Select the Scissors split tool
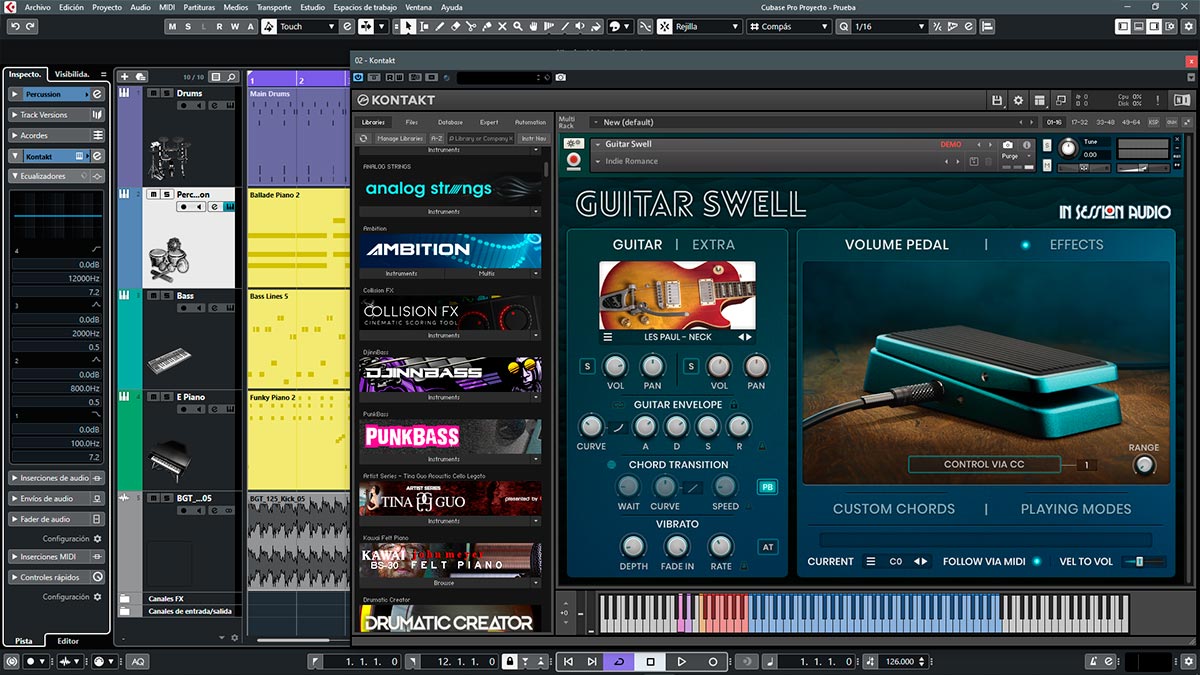 (471, 26)
